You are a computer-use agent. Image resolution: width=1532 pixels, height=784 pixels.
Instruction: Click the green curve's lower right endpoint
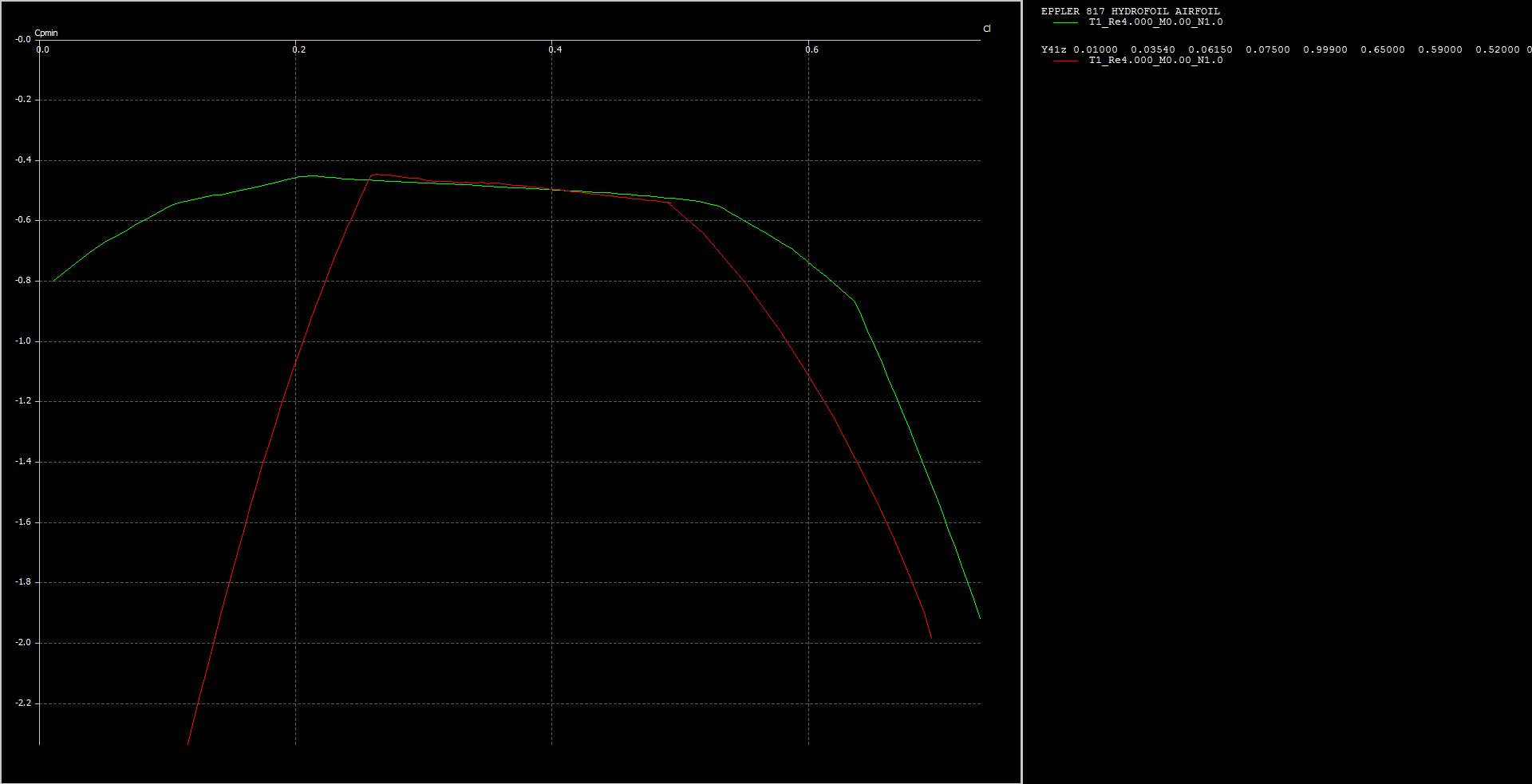tap(980, 618)
